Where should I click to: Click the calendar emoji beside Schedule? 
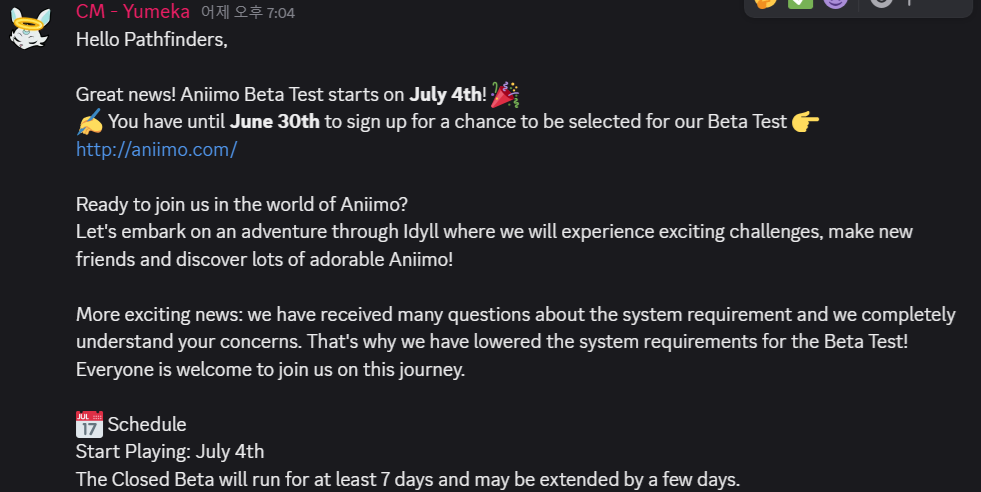[89, 424]
